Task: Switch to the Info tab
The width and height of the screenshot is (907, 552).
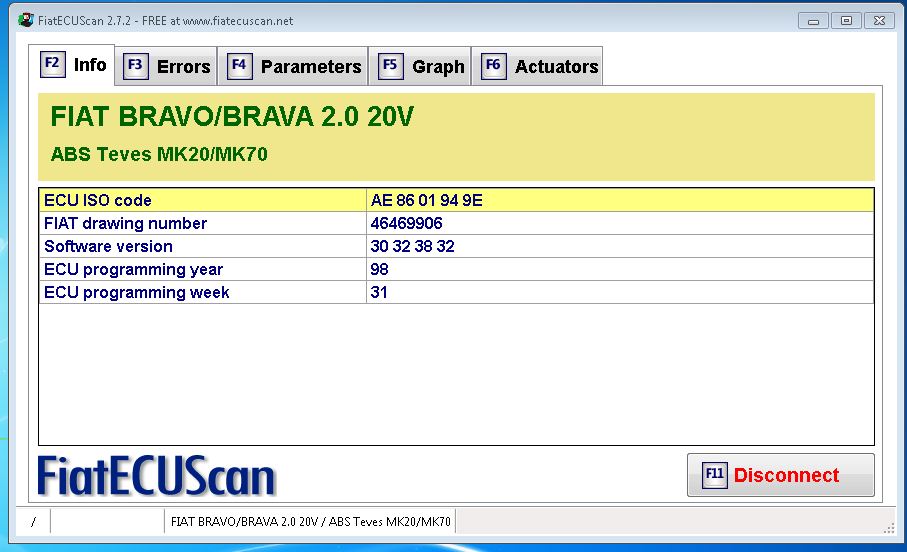Action: 72,64
